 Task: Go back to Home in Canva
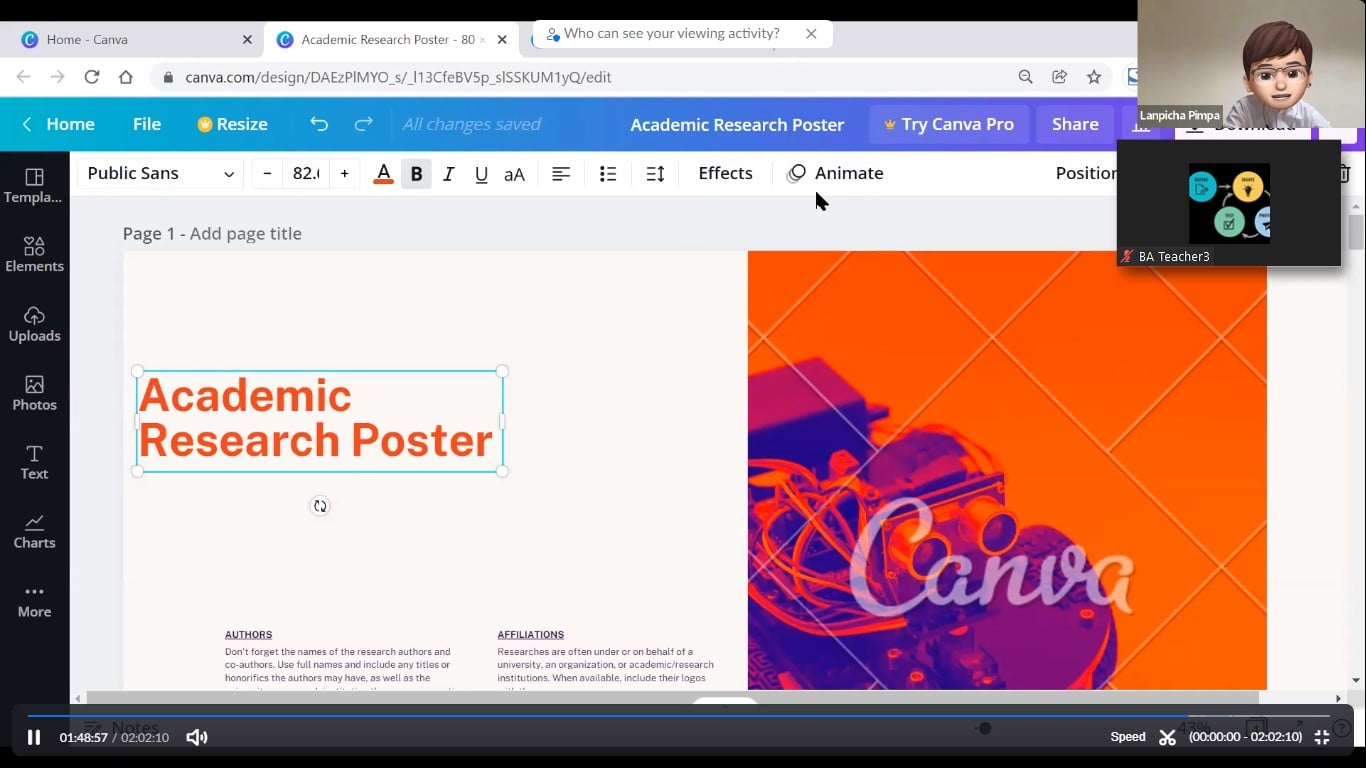58,124
